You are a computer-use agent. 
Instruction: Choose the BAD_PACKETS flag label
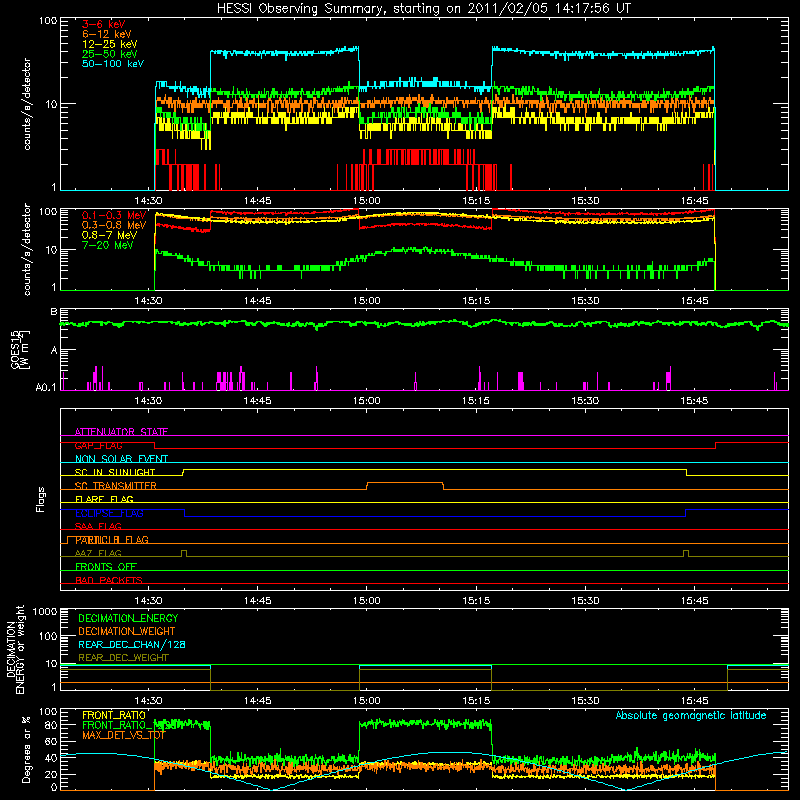(109, 580)
